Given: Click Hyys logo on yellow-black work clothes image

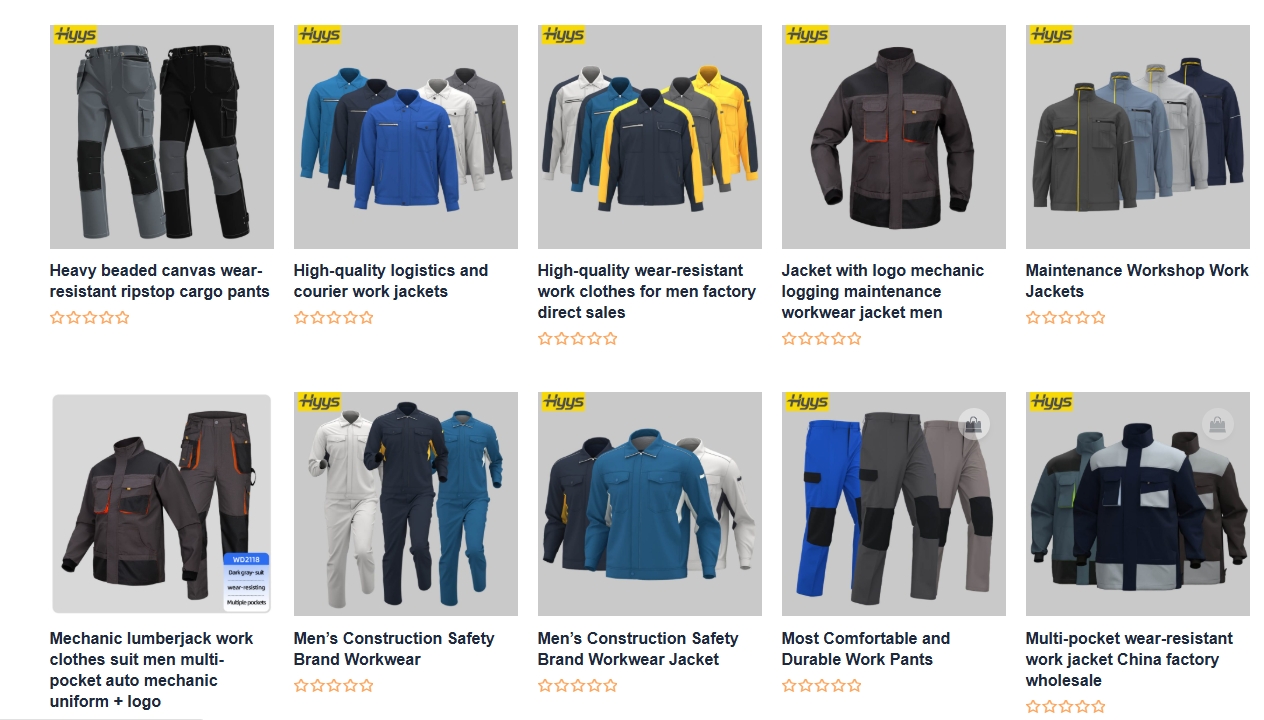Looking at the screenshot, I should 563,35.
